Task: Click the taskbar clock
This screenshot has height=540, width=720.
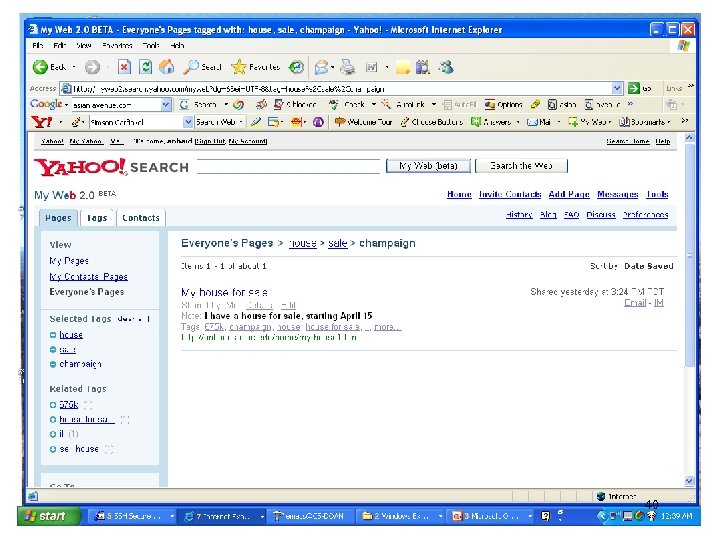Action: click(676, 516)
